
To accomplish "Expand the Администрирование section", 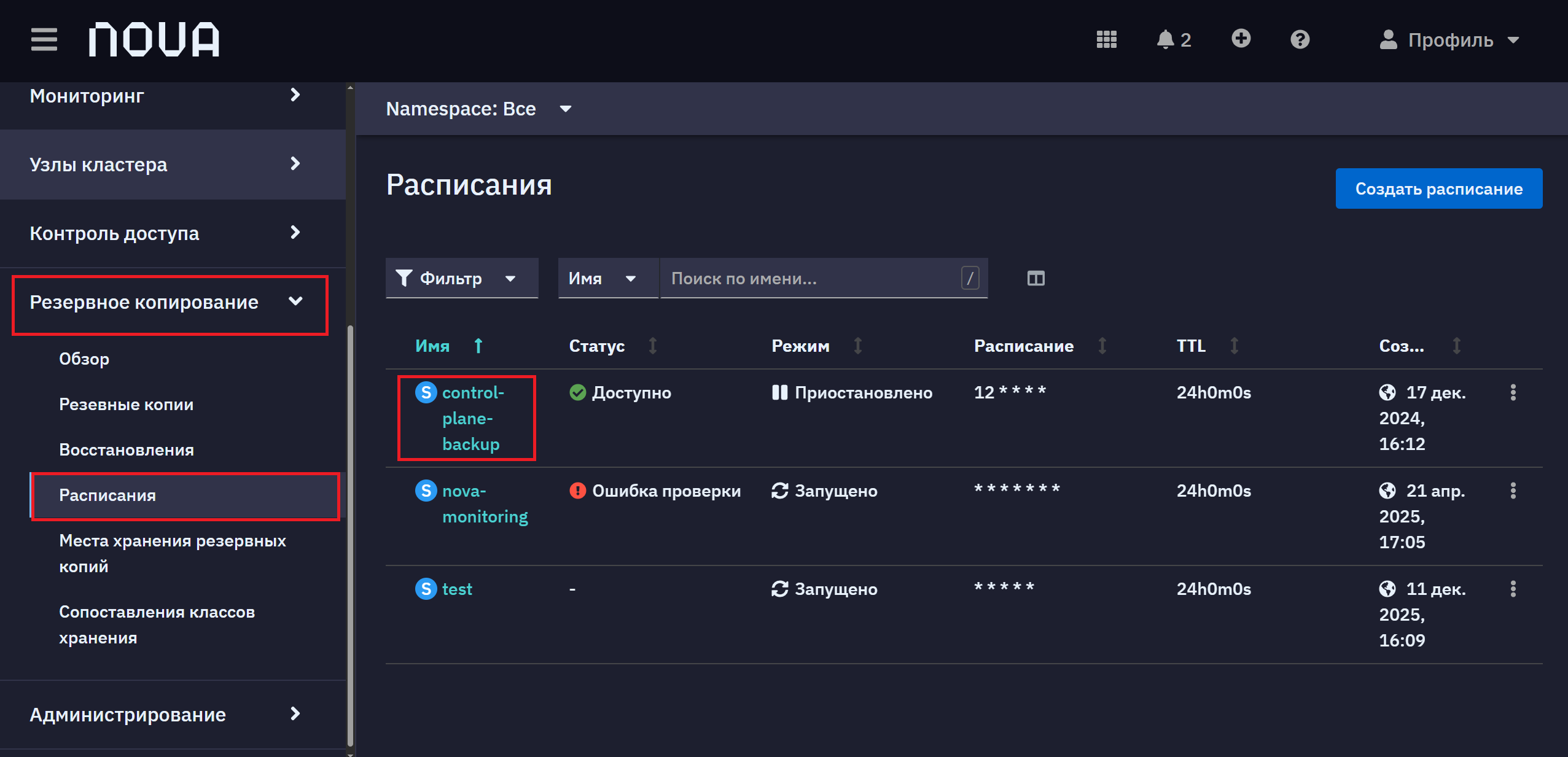I will tap(173, 715).
